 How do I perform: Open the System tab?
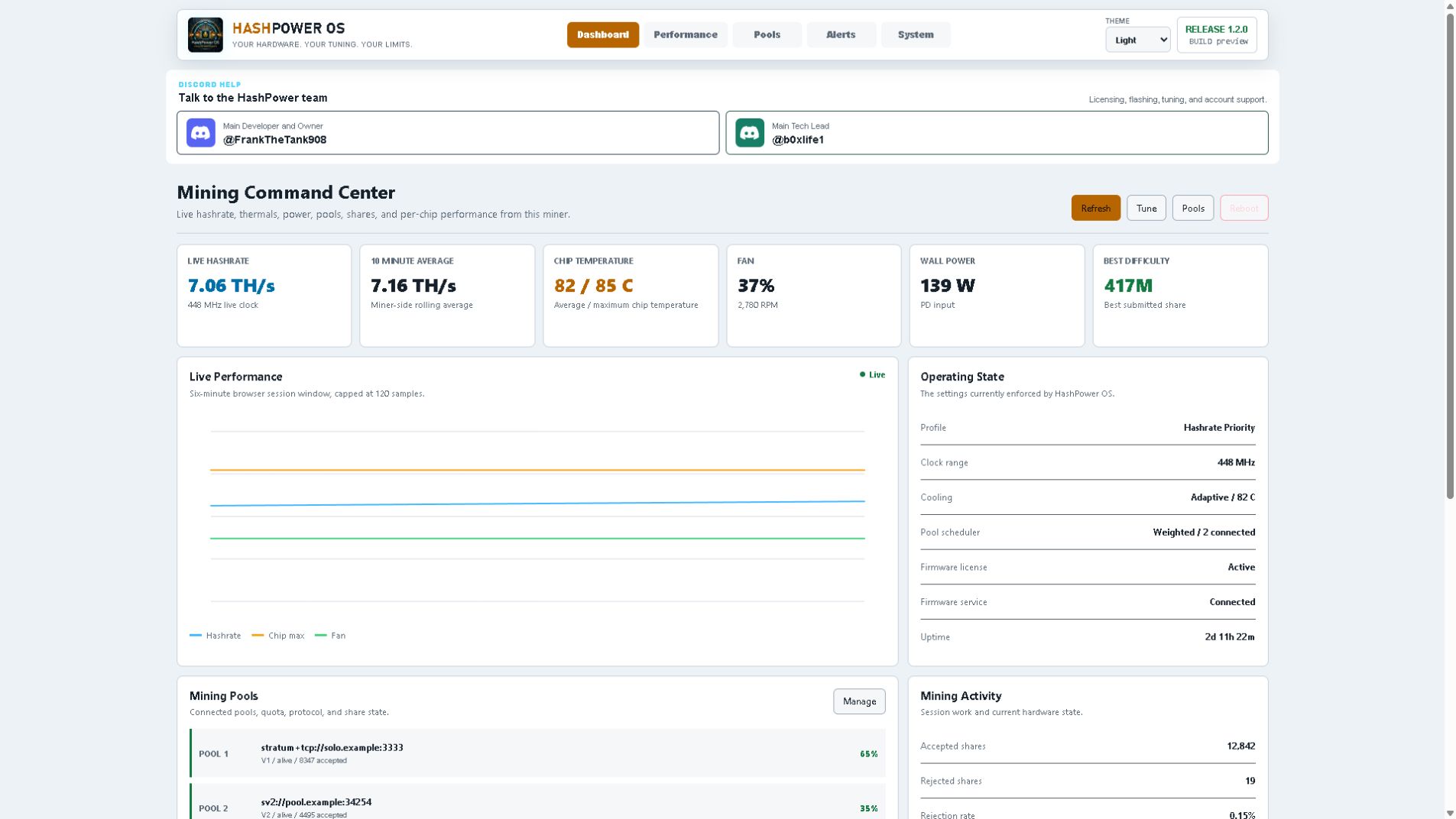tap(916, 35)
